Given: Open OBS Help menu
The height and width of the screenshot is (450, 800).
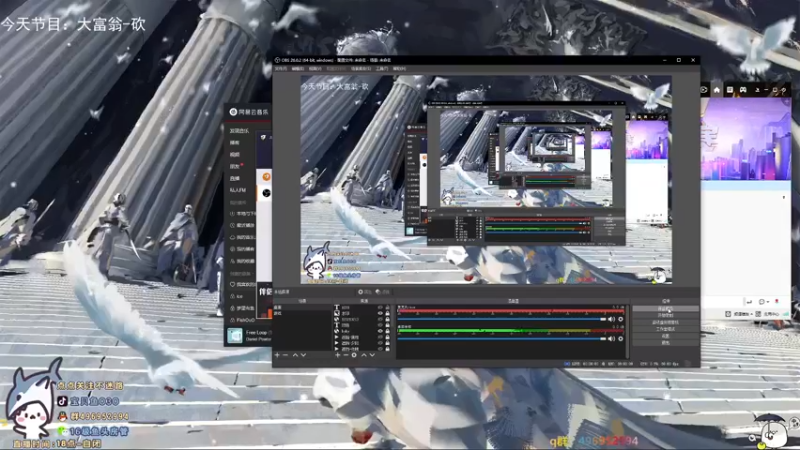Looking at the screenshot, I should (x=400, y=68).
